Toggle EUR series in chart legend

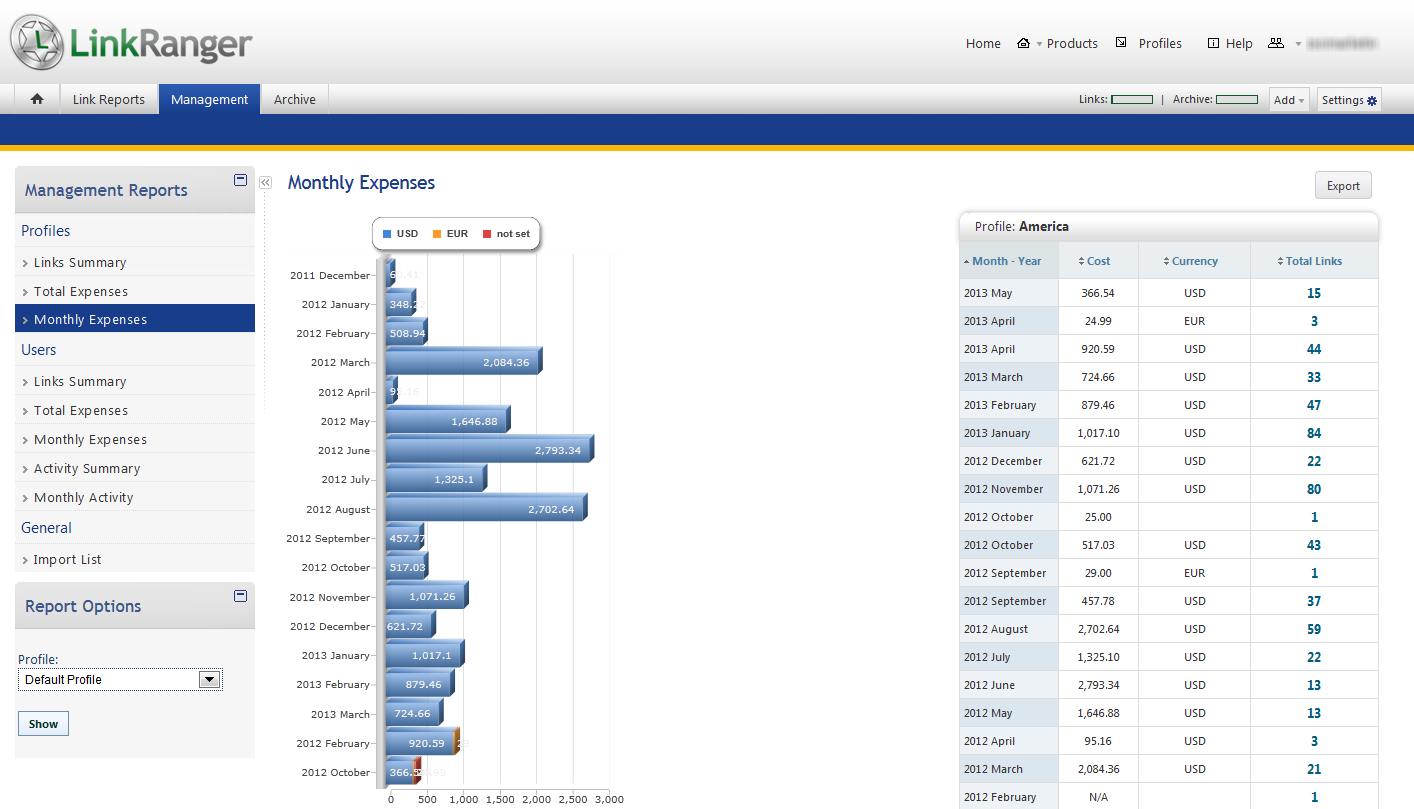click(450, 234)
